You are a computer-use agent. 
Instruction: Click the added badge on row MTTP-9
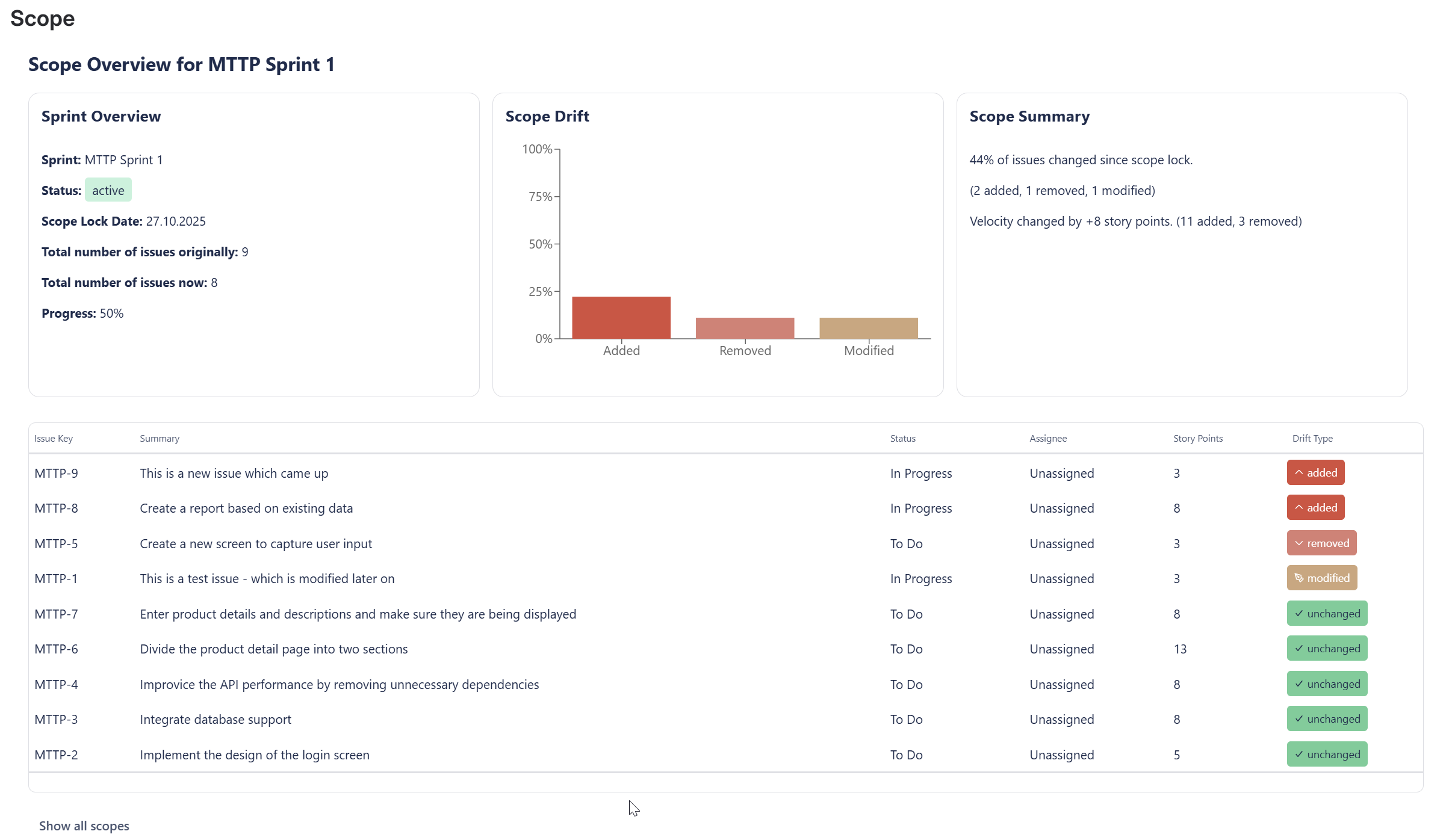(1315, 472)
